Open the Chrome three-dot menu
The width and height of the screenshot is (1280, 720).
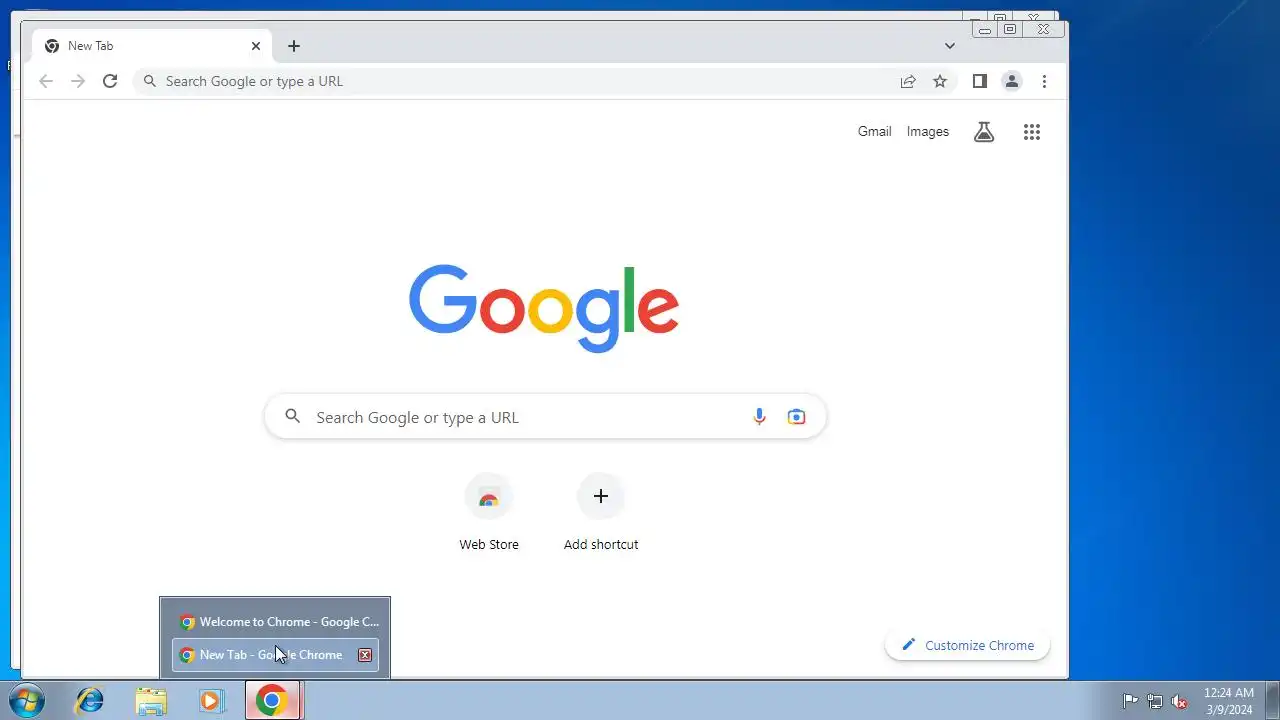point(1044,81)
